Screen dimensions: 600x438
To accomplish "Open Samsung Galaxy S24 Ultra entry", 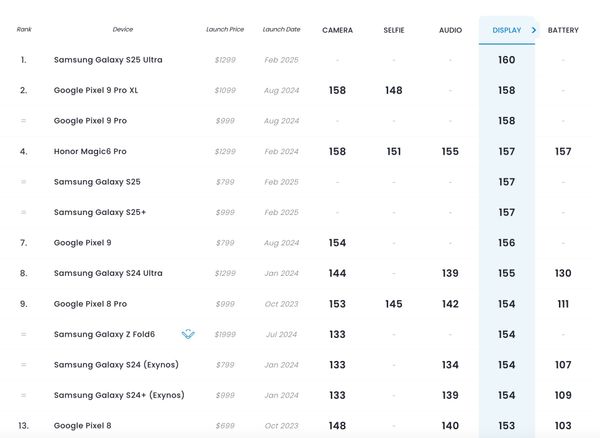I will [x=108, y=273].
